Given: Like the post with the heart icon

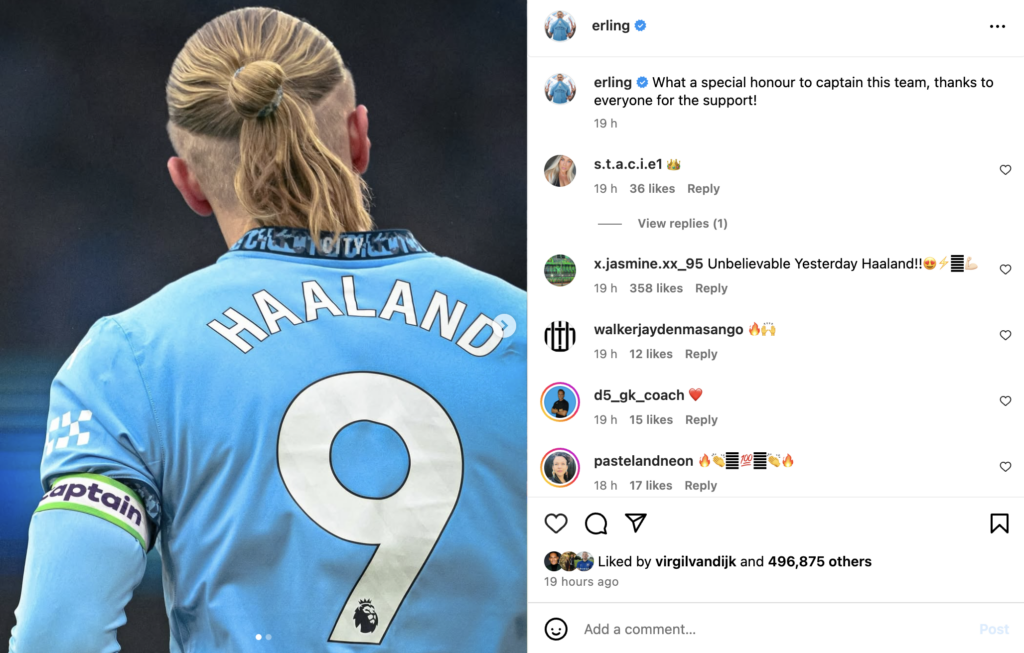Looking at the screenshot, I should (556, 523).
